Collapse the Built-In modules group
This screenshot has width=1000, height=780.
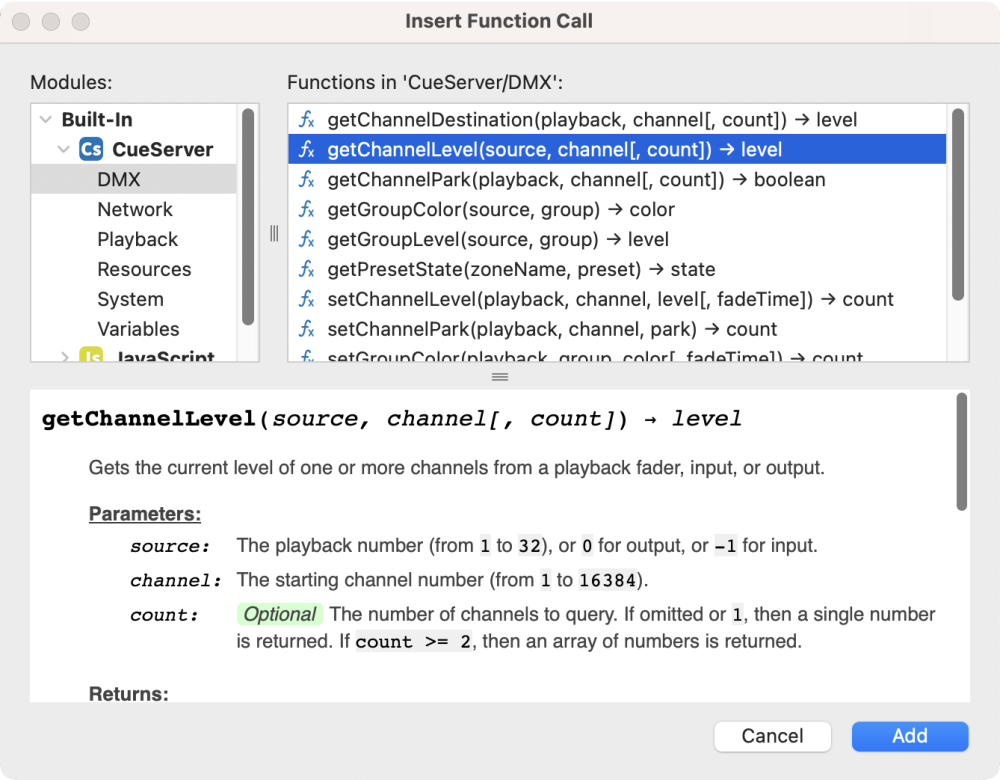coord(45,120)
